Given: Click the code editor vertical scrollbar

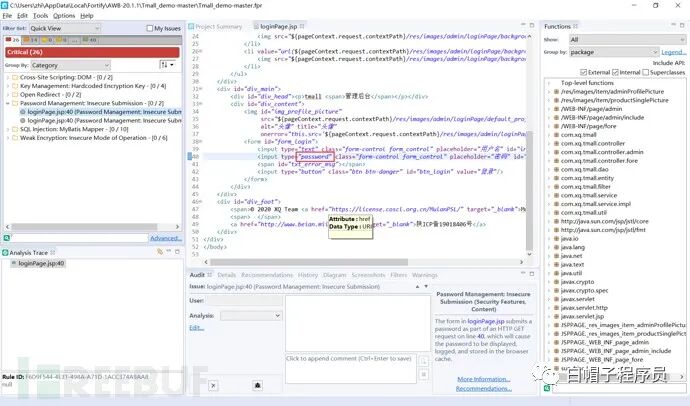Looking at the screenshot, I should [529, 189].
